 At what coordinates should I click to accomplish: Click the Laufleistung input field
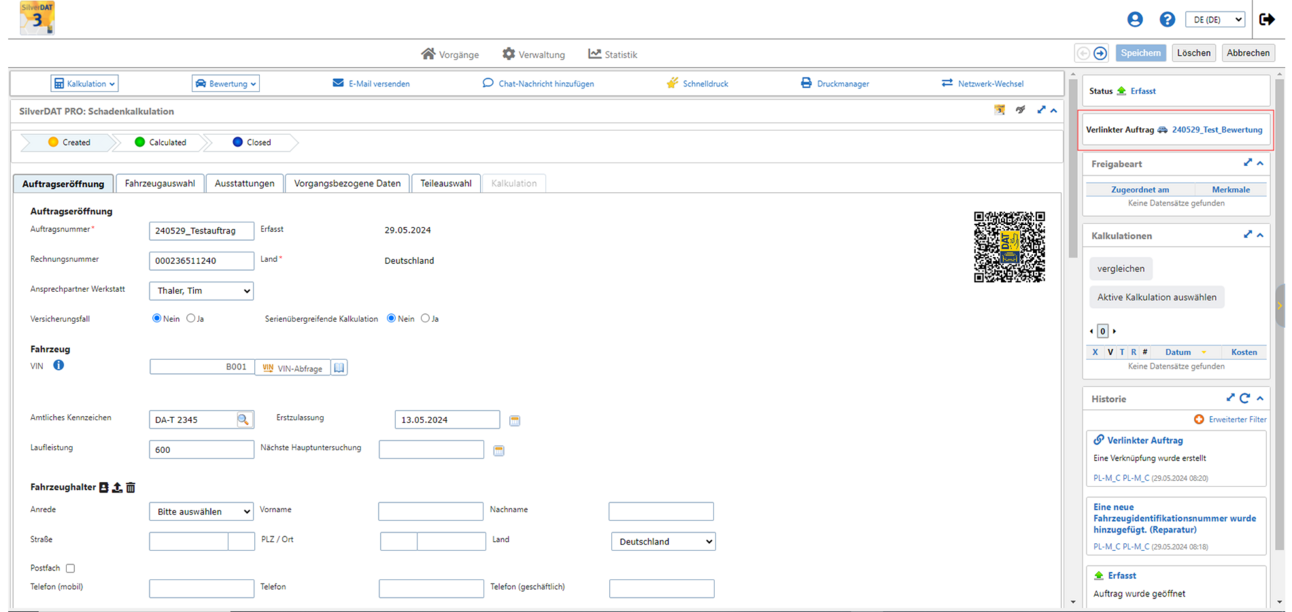pos(201,450)
